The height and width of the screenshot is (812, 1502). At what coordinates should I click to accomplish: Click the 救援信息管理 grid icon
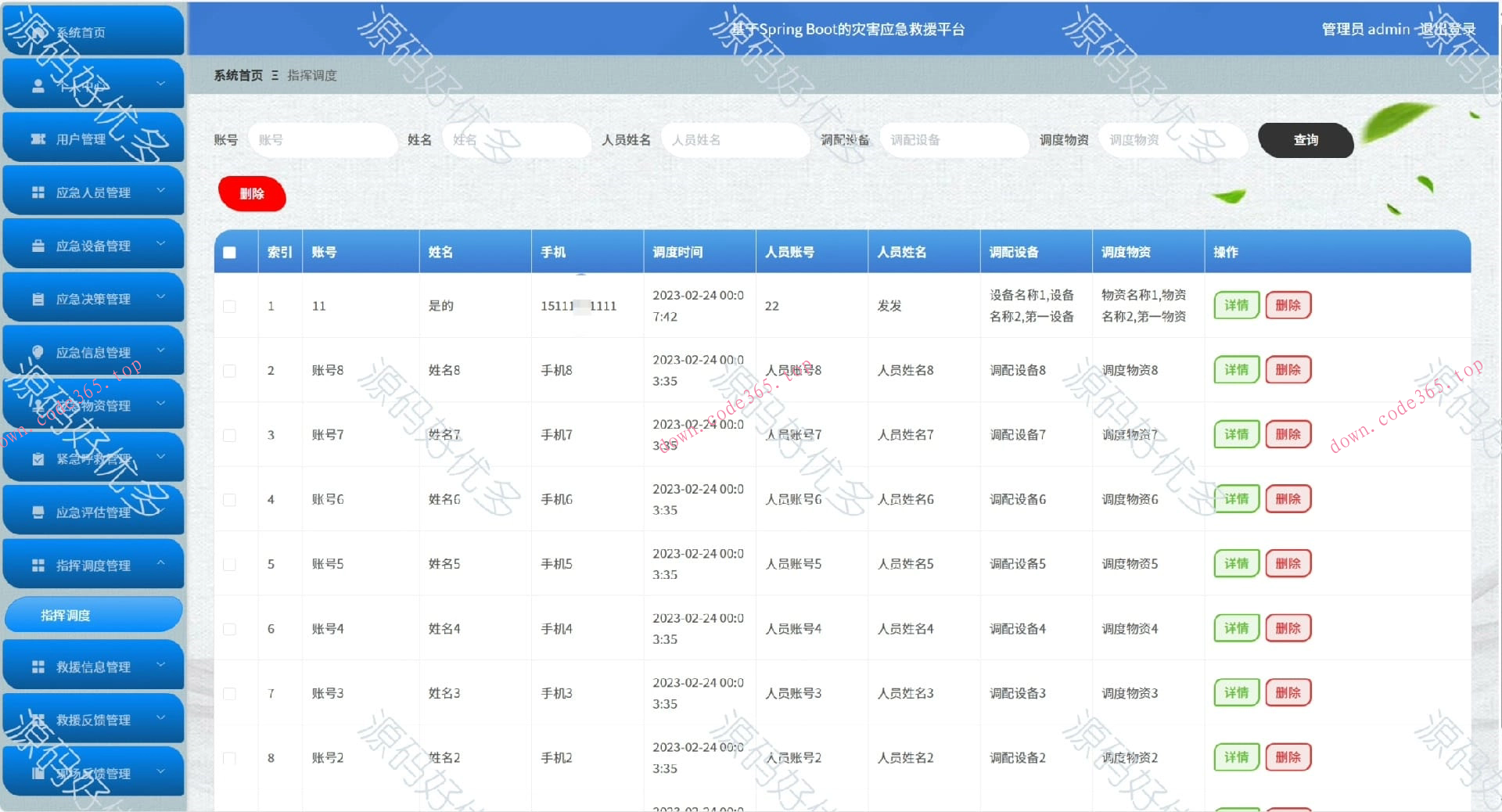coord(38,666)
